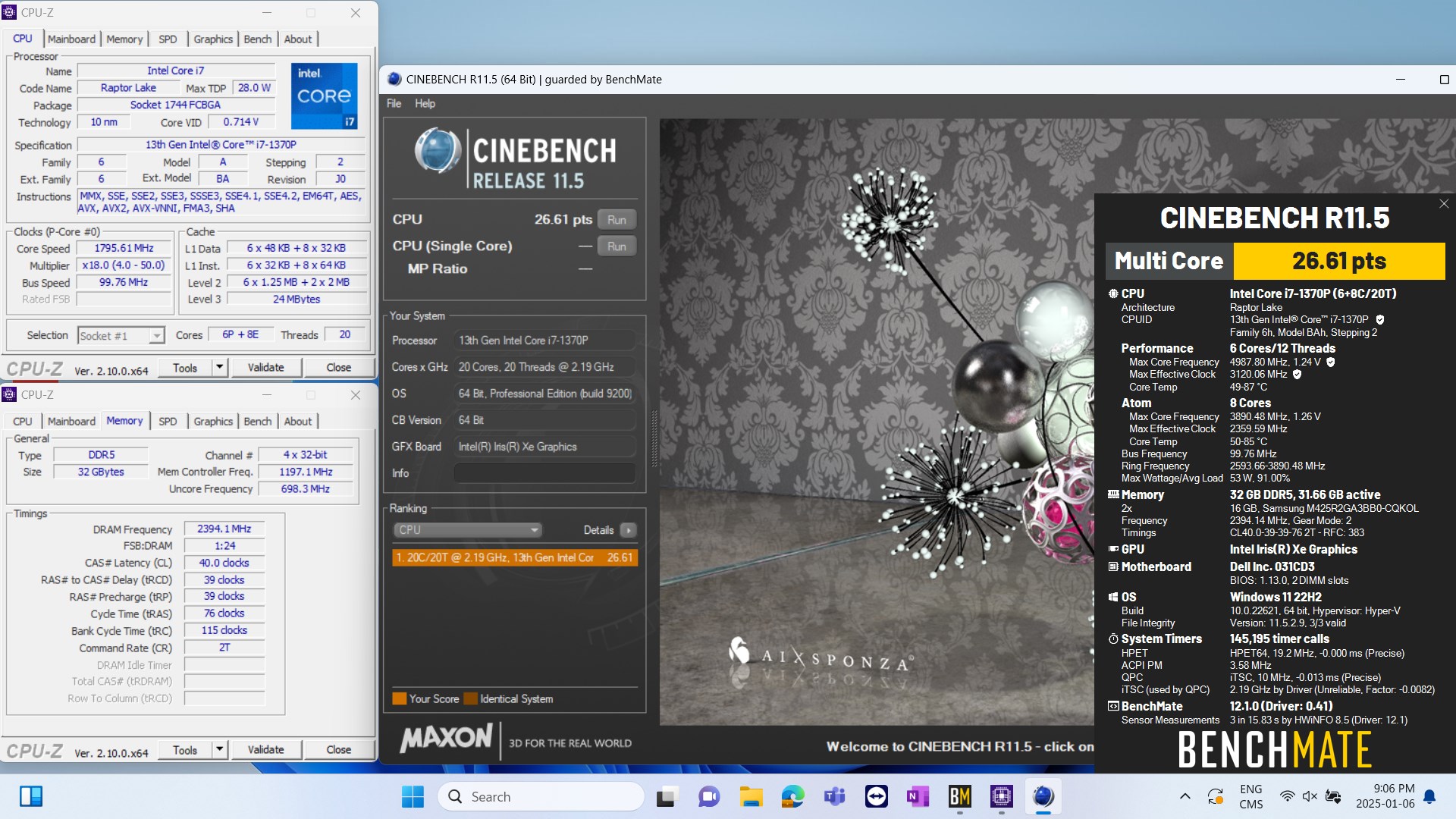Click Close button in top CPU-Z window
This screenshot has width=1456, height=819.
[x=338, y=368]
